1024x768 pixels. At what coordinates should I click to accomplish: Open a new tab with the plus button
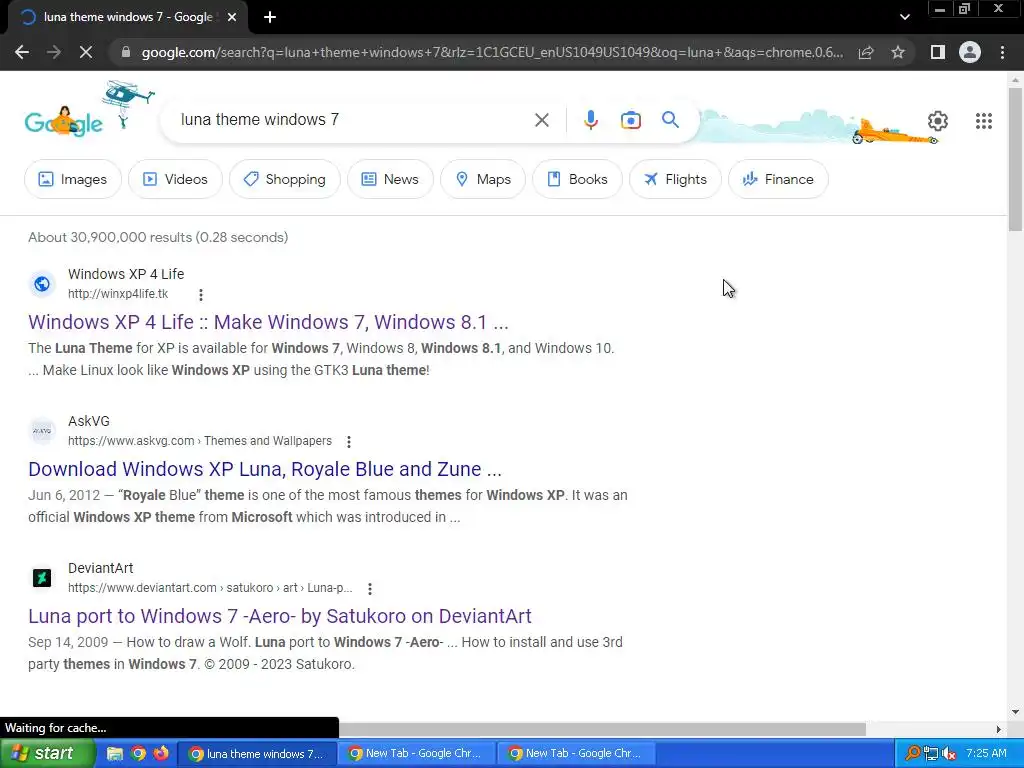[x=270, y=18]
